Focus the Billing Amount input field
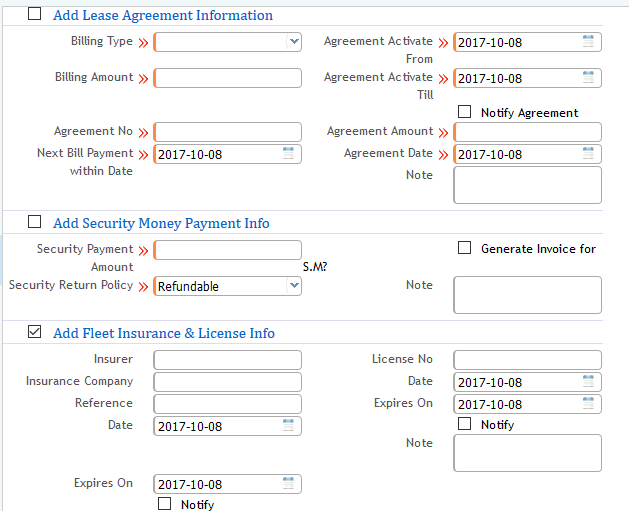Image resolution: width=629 pixels, height=511 pixels. click(228, 78)
